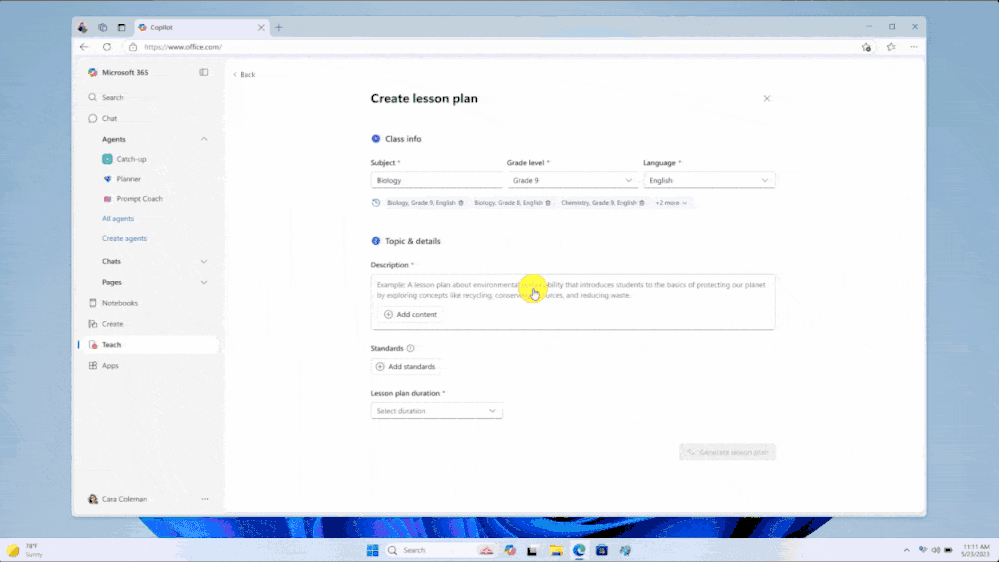
Task: Open the weather widget showing 78°F
Action: 25,551
